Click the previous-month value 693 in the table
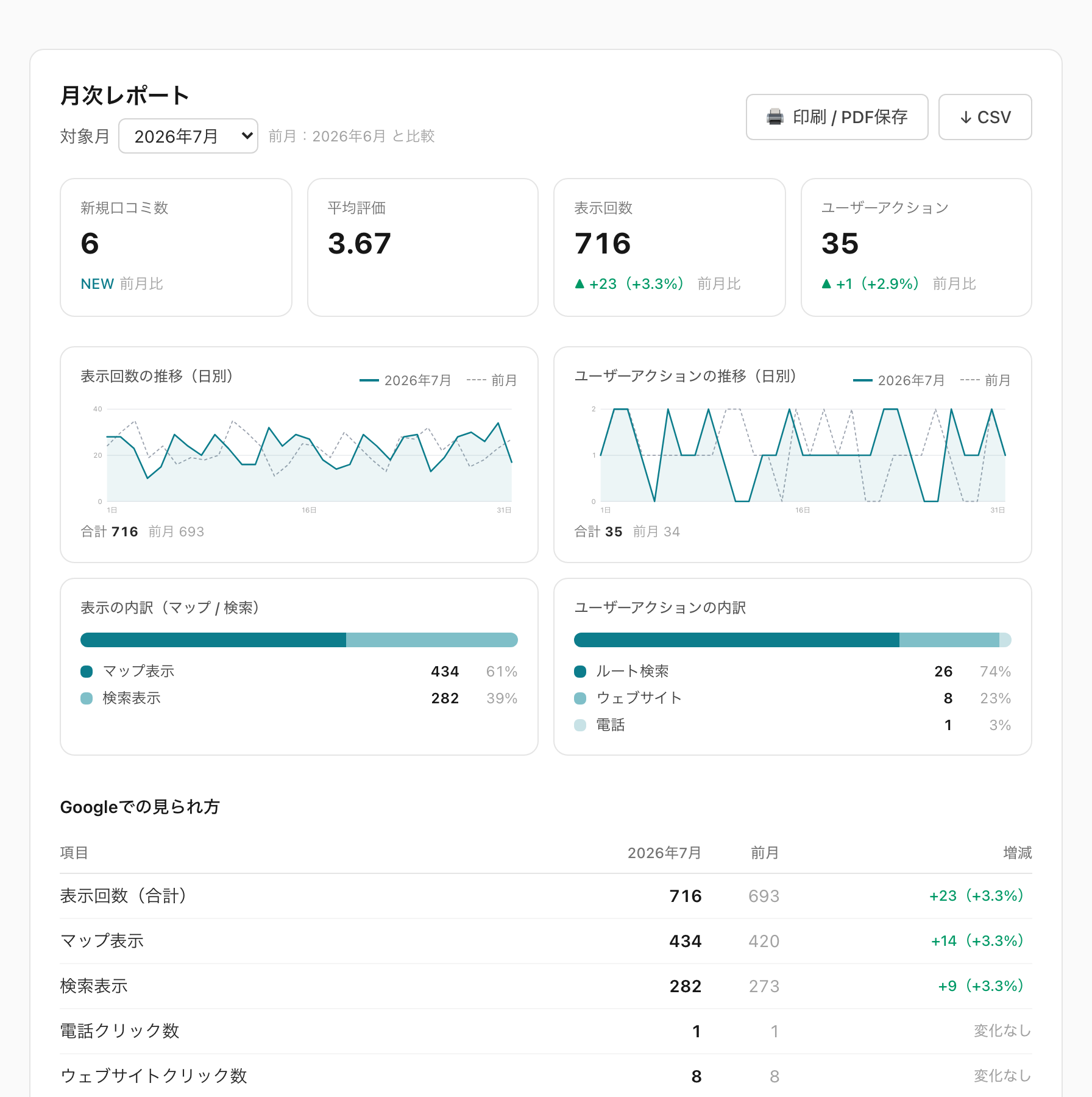This screenshot has height=1097, width=1092. tap(764, 896)
